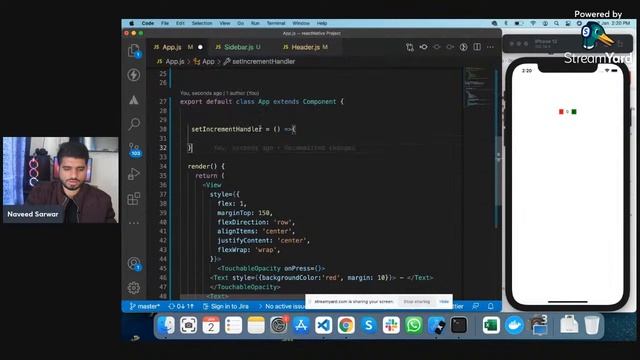Open the Extensions view
This screenshot has height=360, width=640.
point(134,199)
